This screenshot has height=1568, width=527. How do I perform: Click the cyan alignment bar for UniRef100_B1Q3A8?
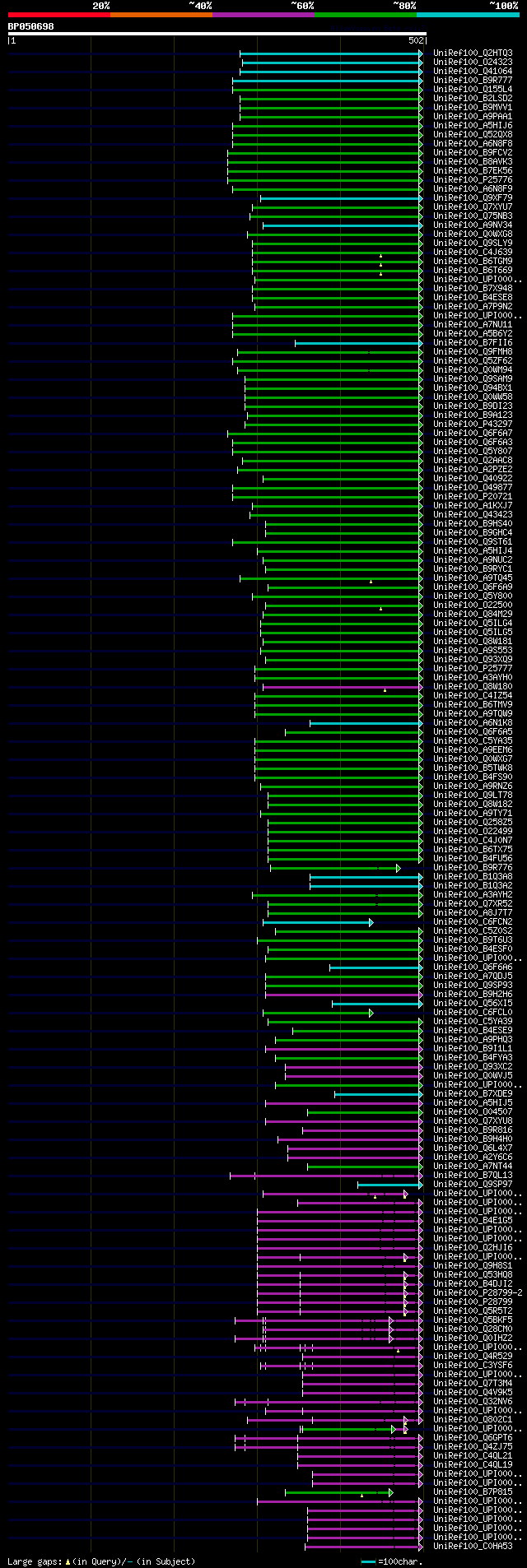point(365,877)
